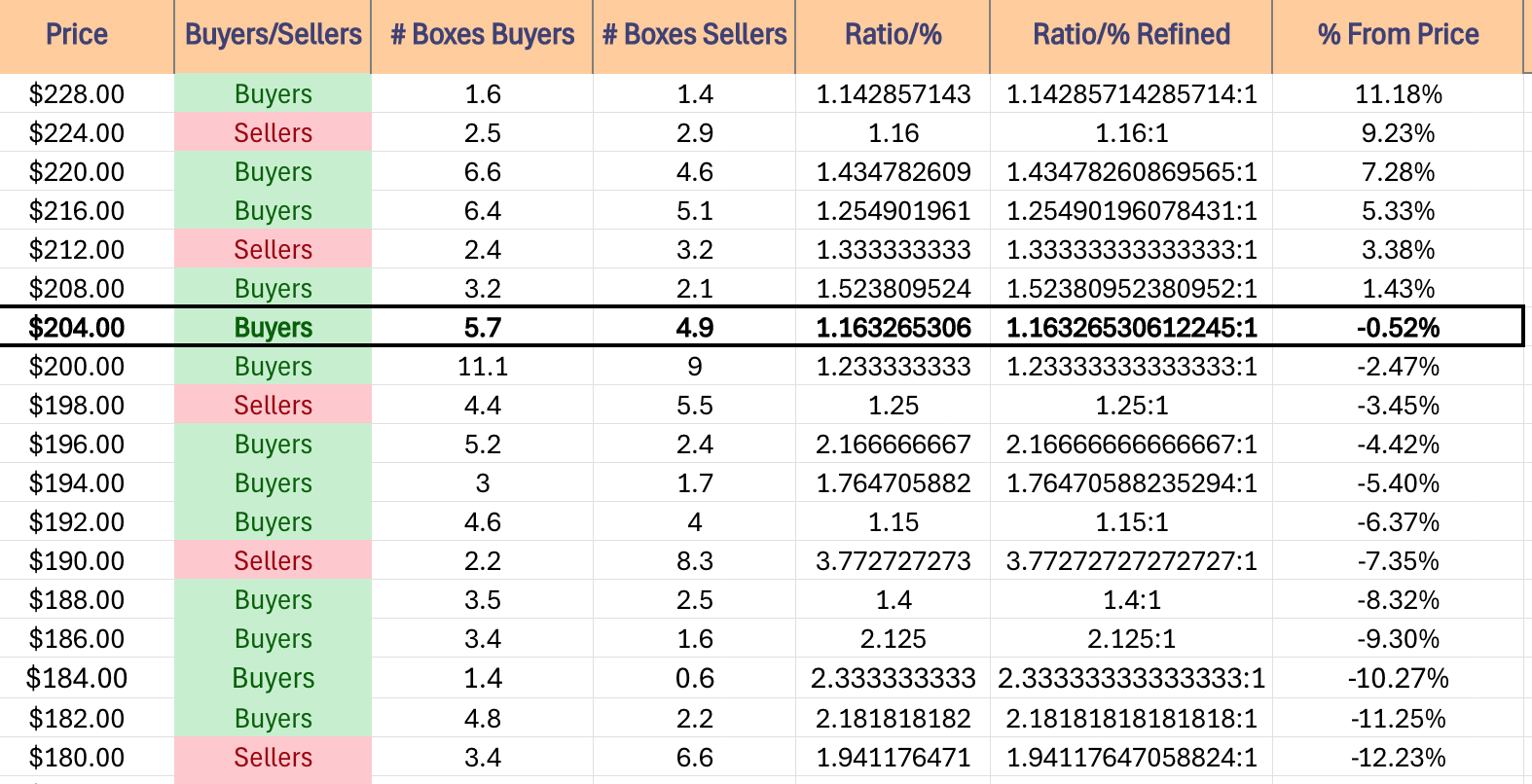Viewport: 1532px width, 784px height.
Task: Select the -9.30% cell
Action: point(1398,639)
